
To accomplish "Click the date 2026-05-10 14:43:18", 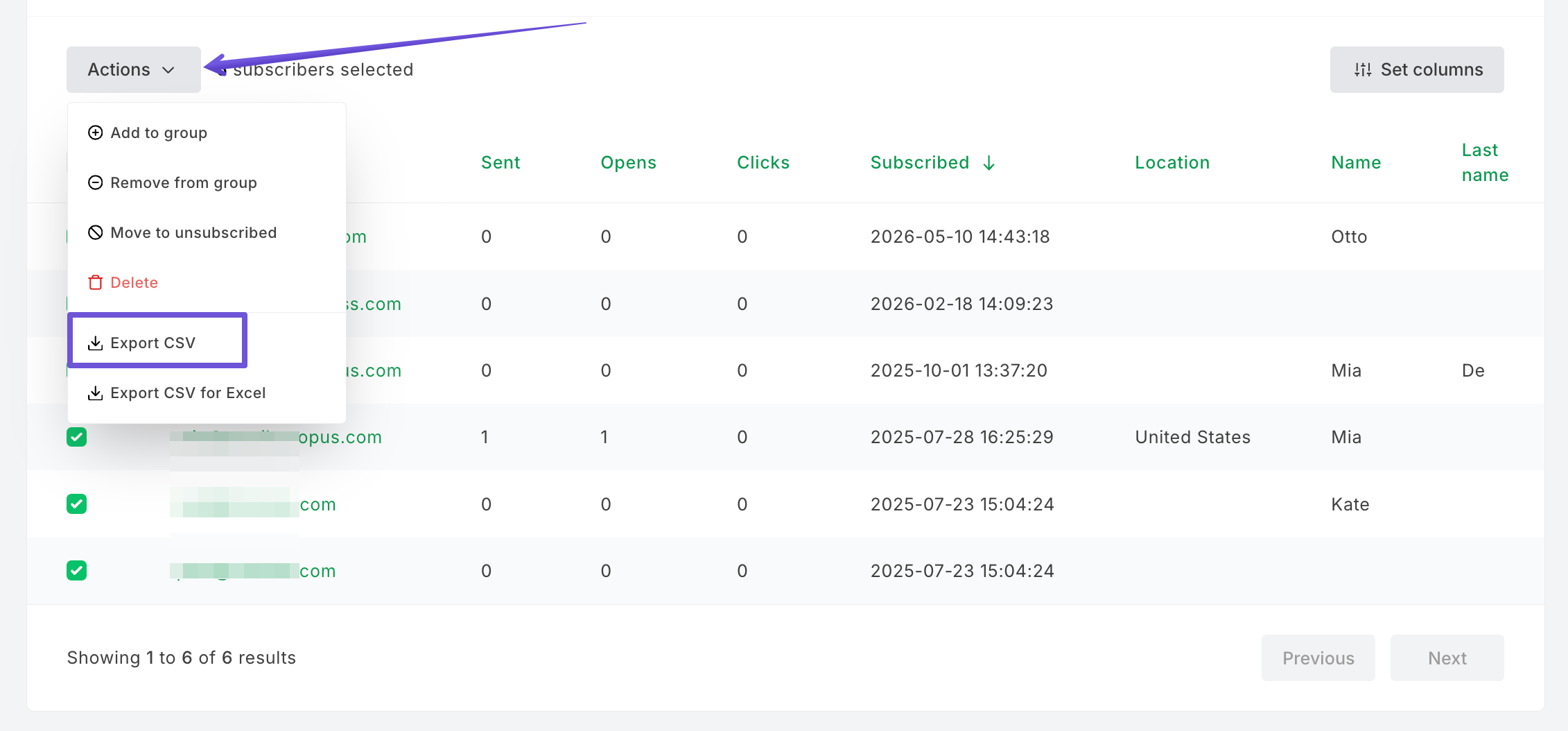I will (960, 237).
